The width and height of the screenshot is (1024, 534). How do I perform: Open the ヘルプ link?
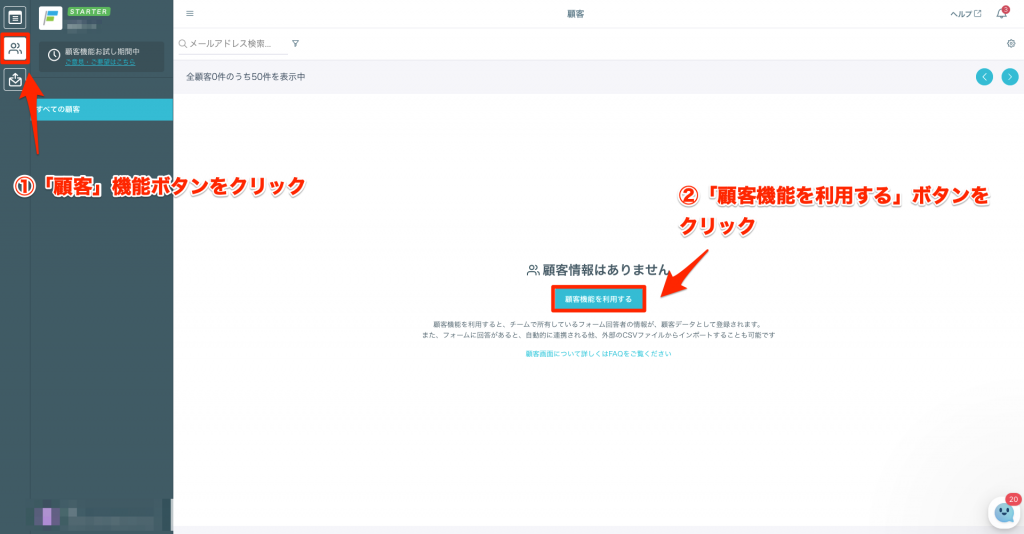point(965,14)
